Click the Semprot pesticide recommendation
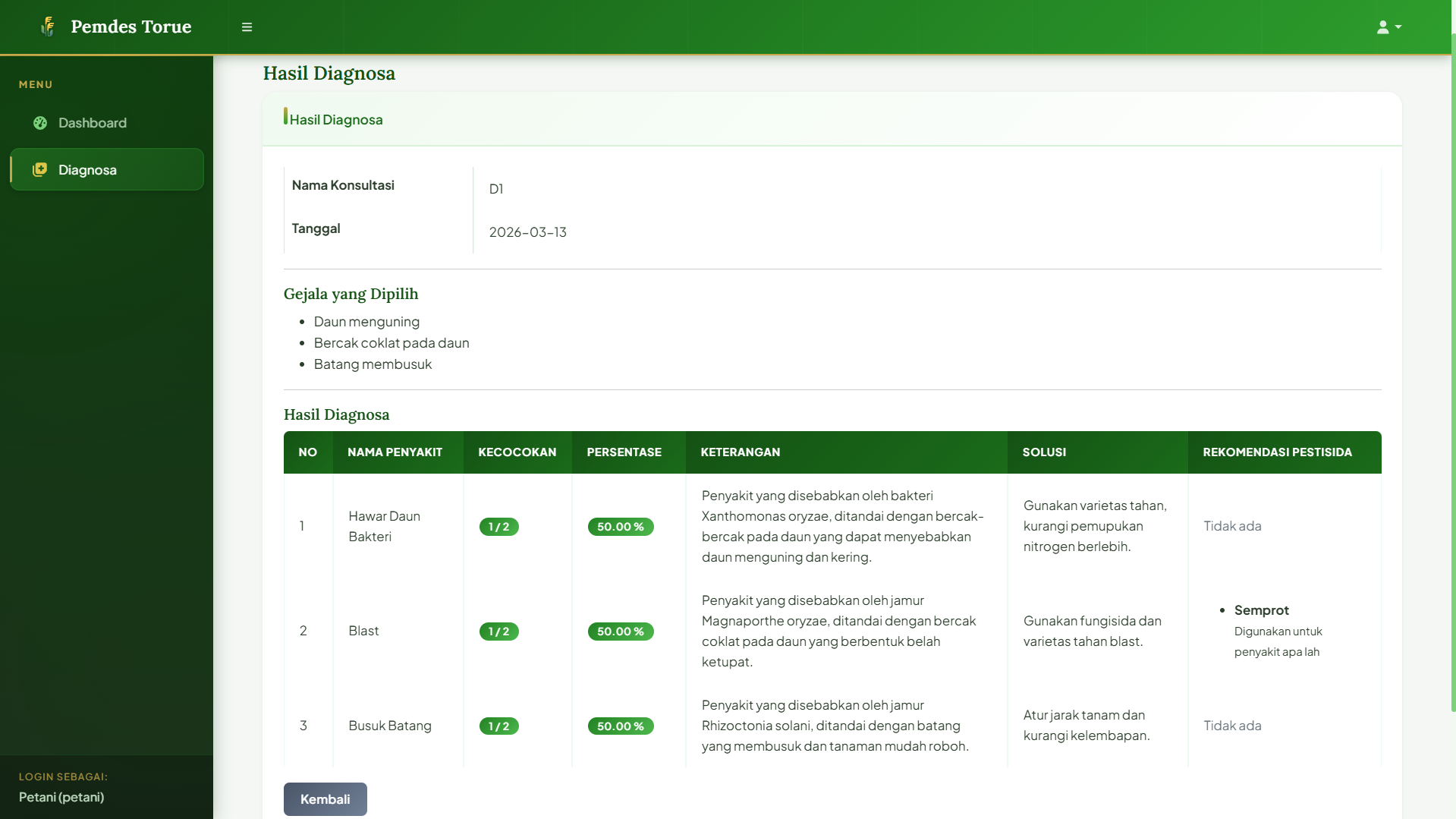 [1261, 610]
